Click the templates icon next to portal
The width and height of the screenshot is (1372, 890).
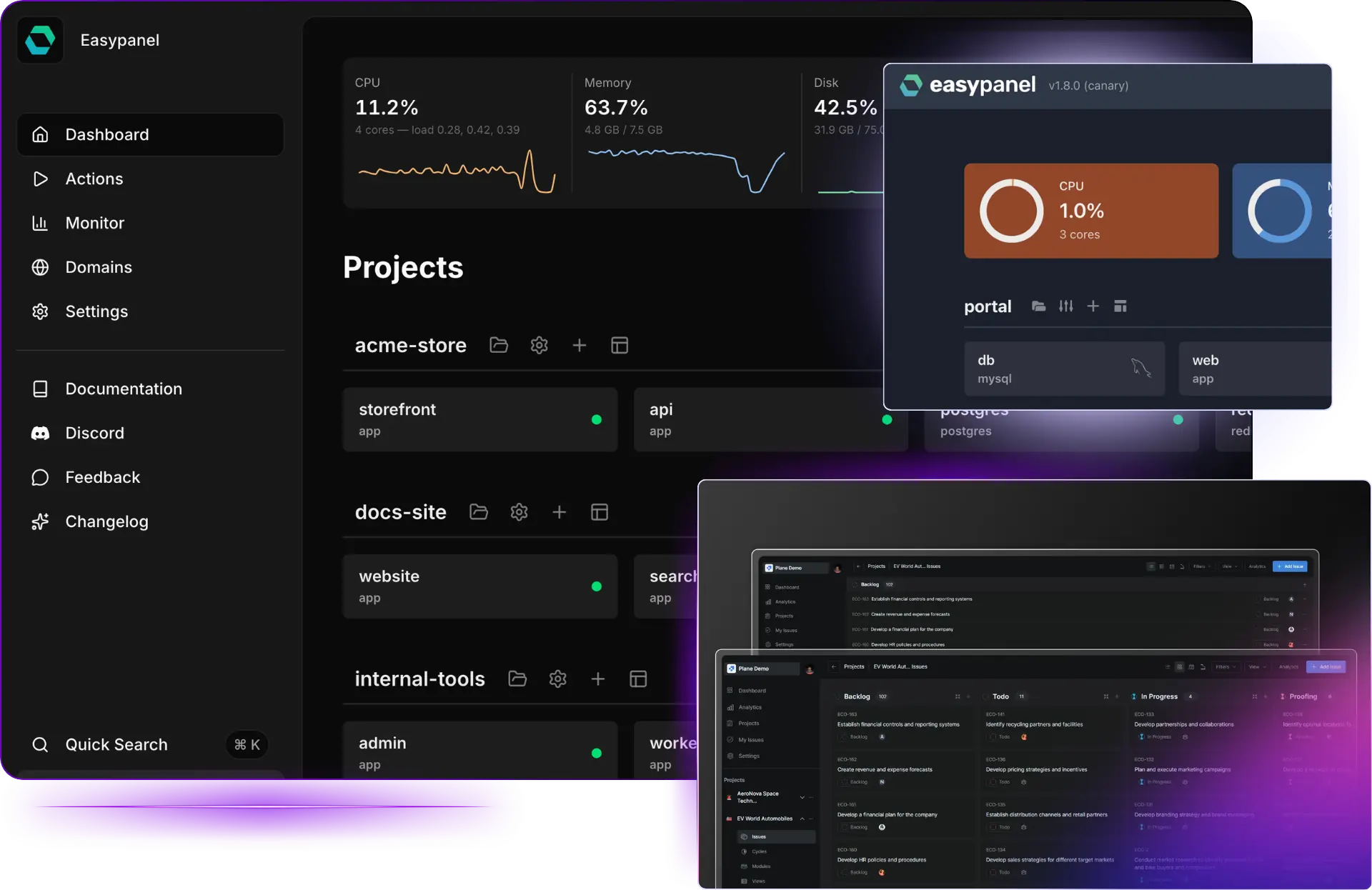1120,306
